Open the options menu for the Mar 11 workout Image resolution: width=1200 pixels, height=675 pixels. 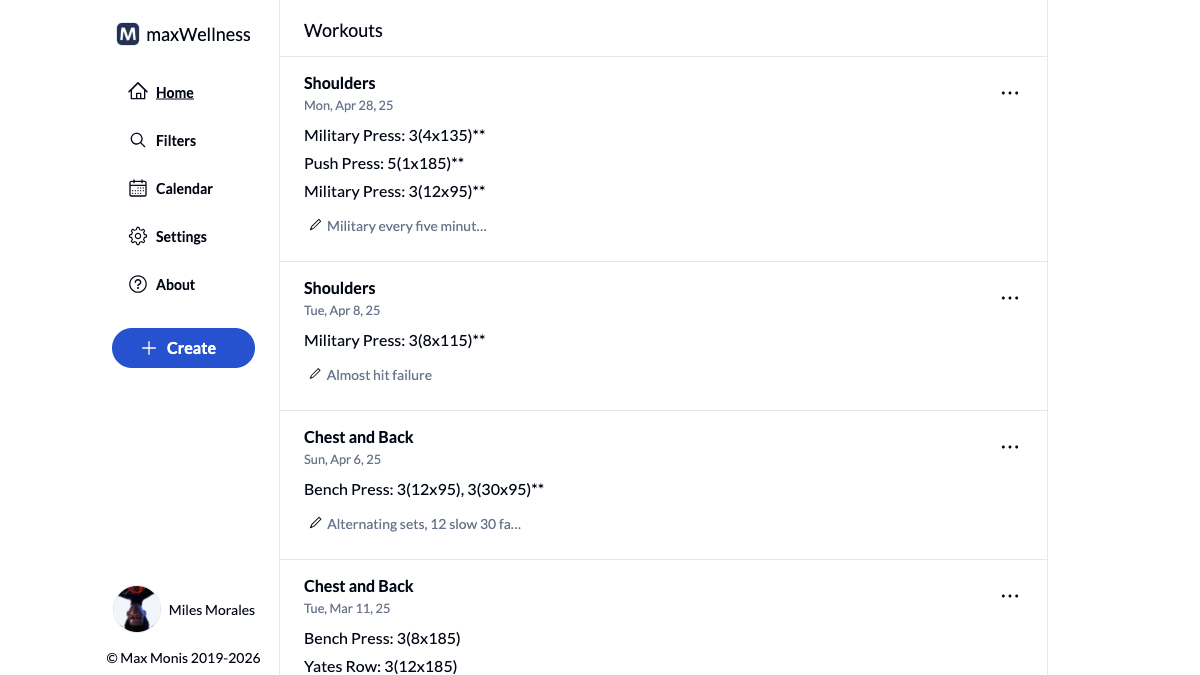click(x=1009, y=595)
